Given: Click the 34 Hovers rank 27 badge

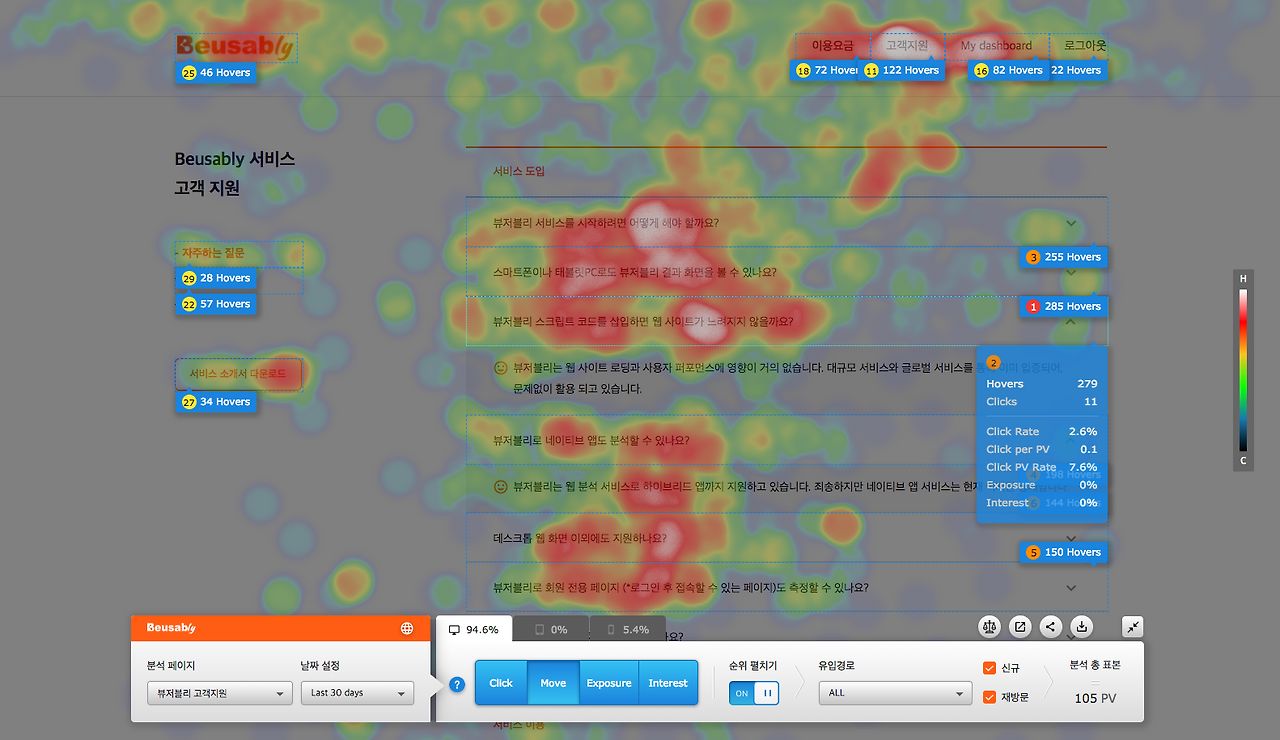Looking at the screenshot, I should coord(216,402).
